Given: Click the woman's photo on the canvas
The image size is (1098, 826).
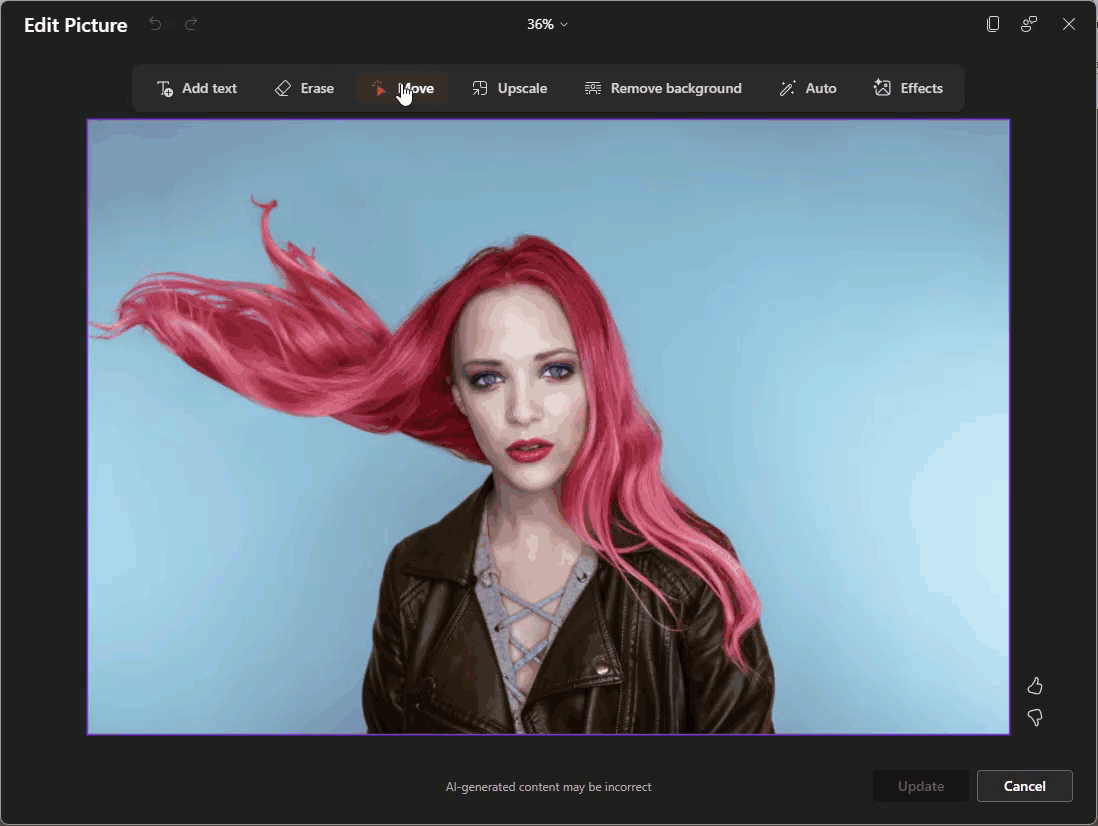Looking at the screenshot, I should [548, 427].
